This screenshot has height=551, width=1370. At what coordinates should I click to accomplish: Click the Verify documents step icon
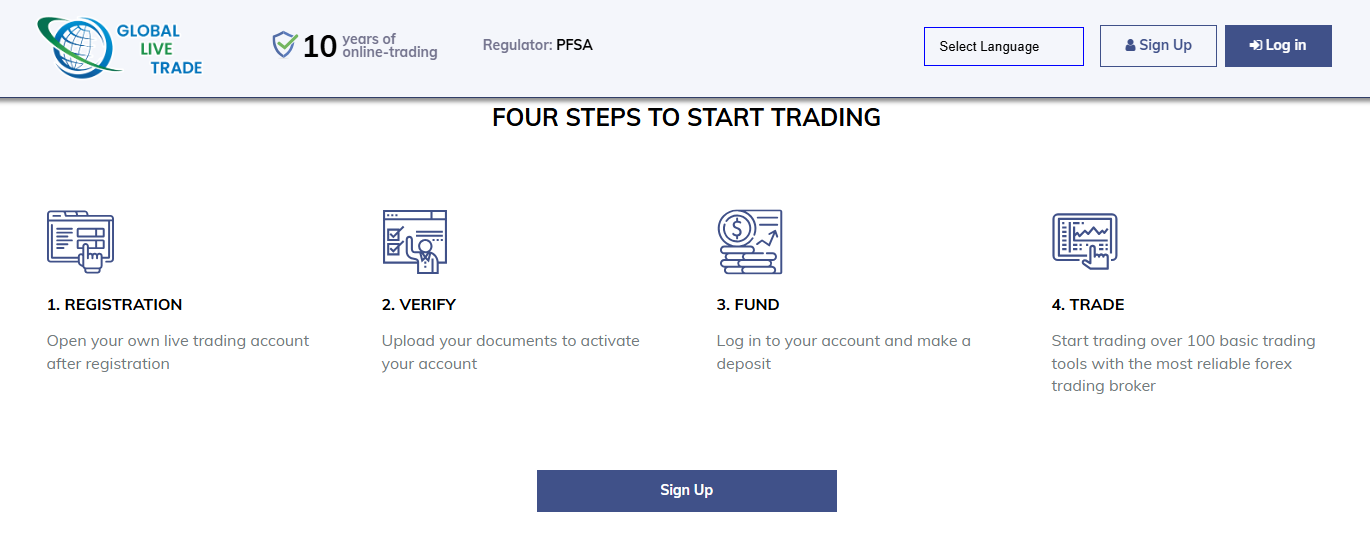415,241
